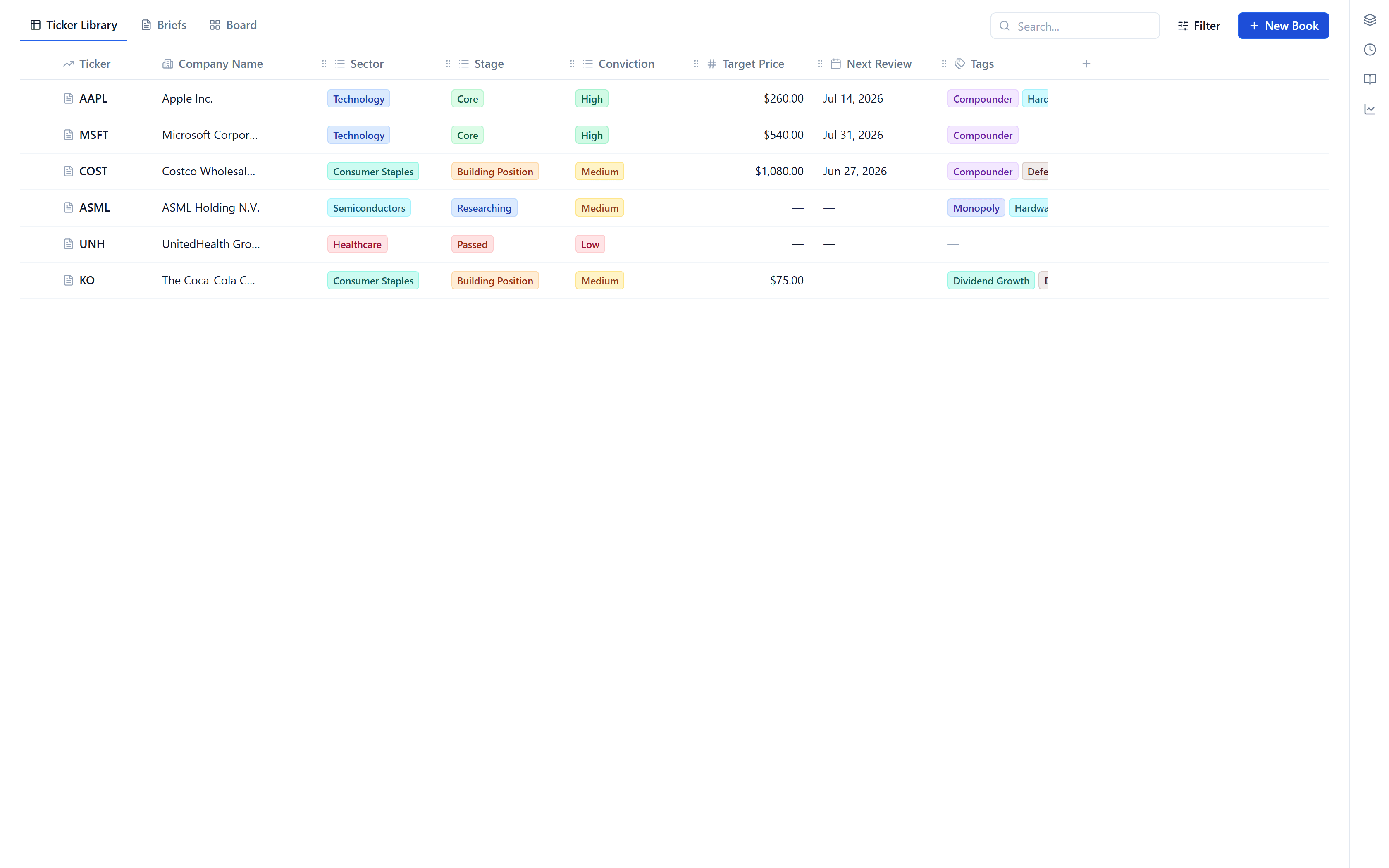Screen dimensions: 1389x868
Task: Open the COST ticker row
Action: point(674,171)
